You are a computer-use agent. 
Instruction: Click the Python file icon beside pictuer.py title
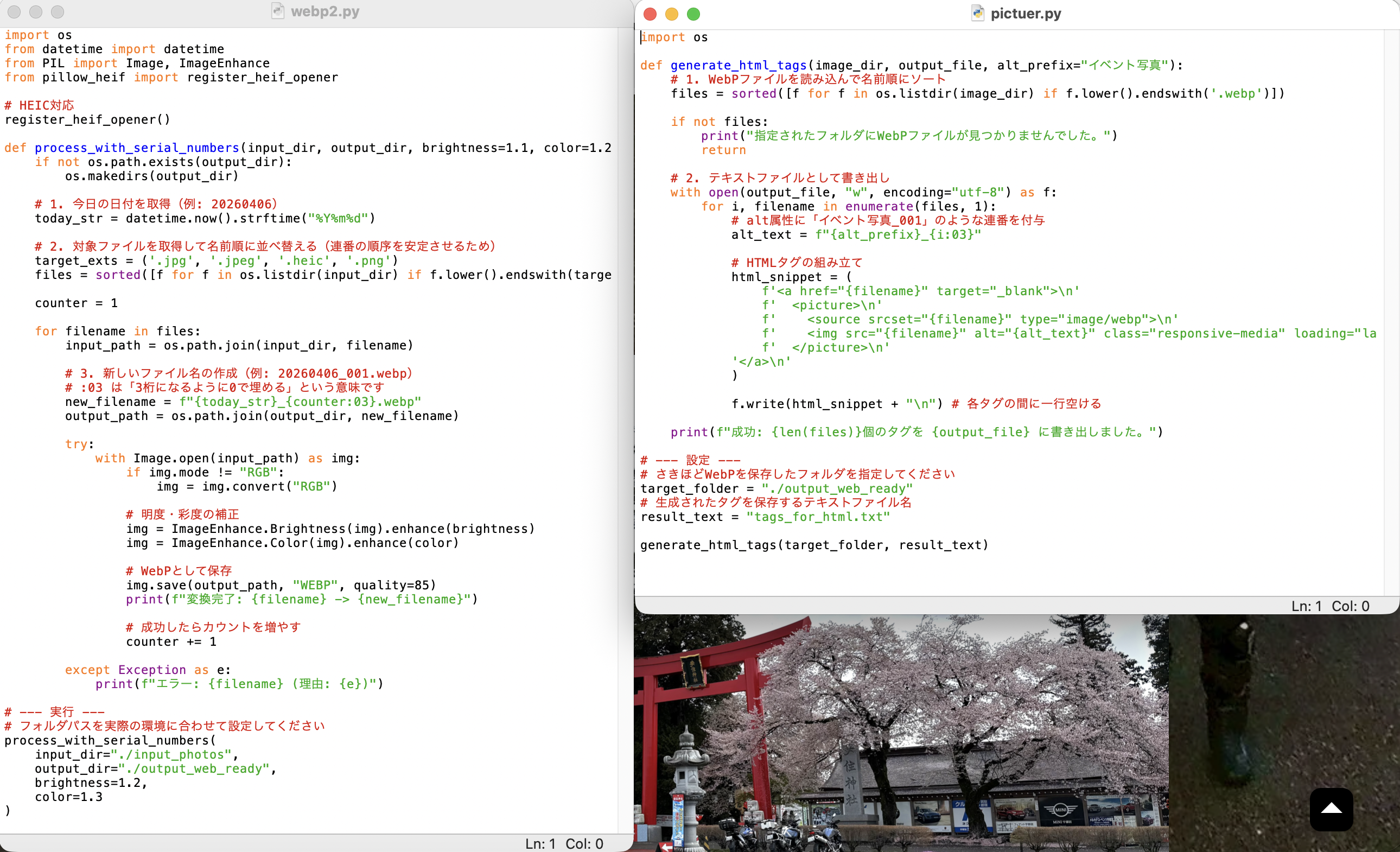click(977, 13)
